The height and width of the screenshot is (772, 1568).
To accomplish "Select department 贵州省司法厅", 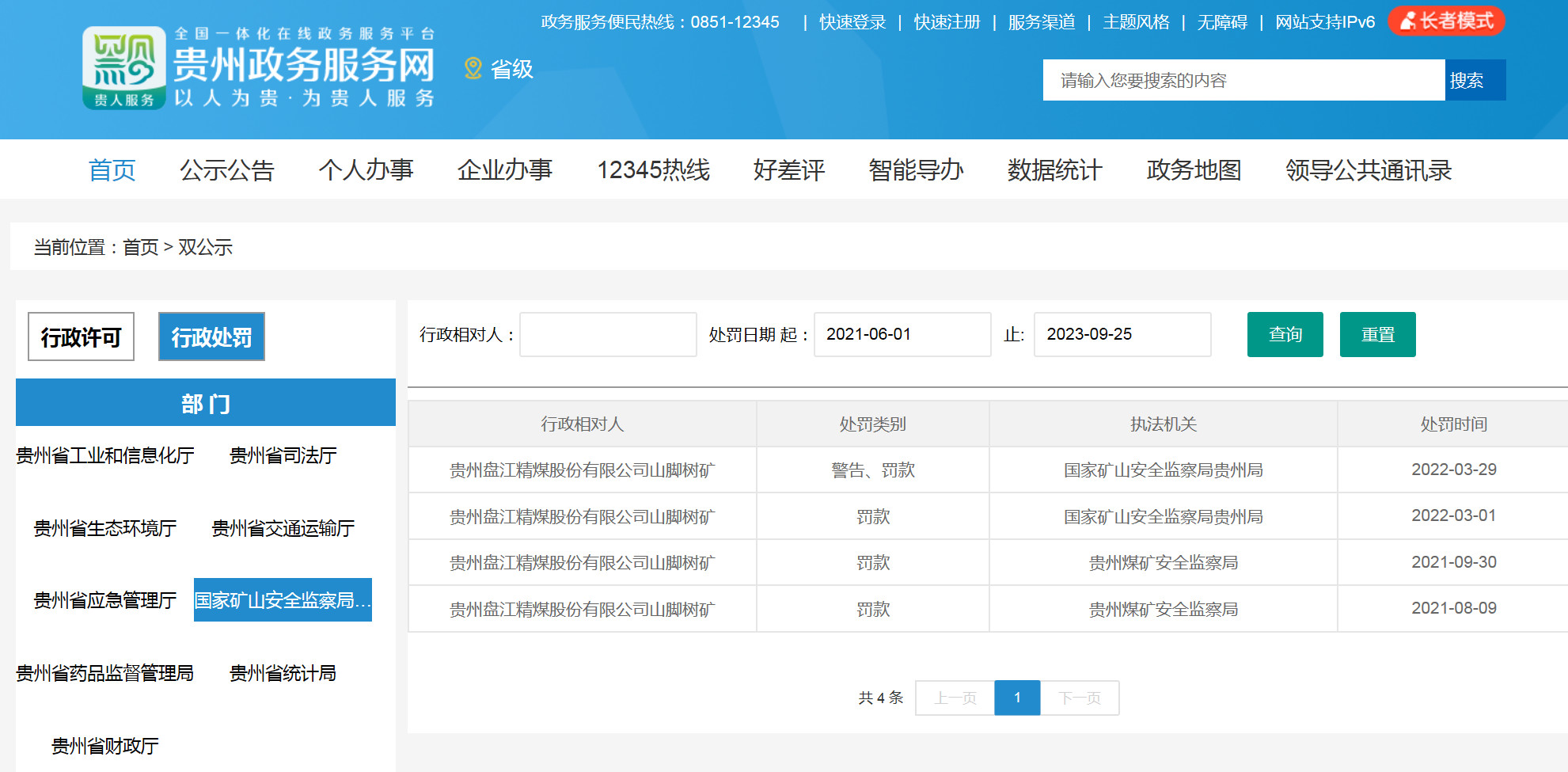I will click(283, 455).
